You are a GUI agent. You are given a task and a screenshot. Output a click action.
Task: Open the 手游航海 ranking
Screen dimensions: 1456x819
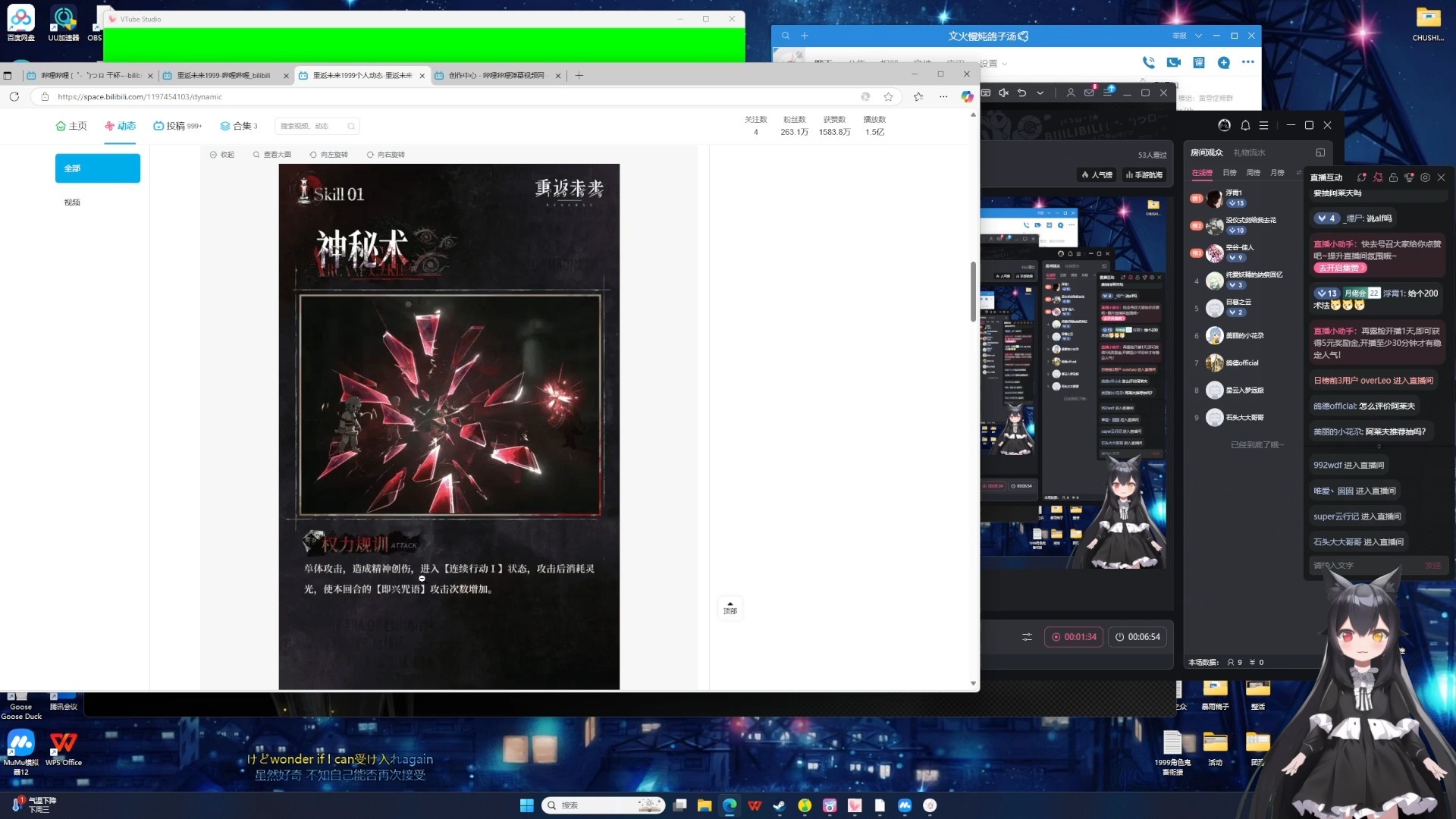[1144, 175]
